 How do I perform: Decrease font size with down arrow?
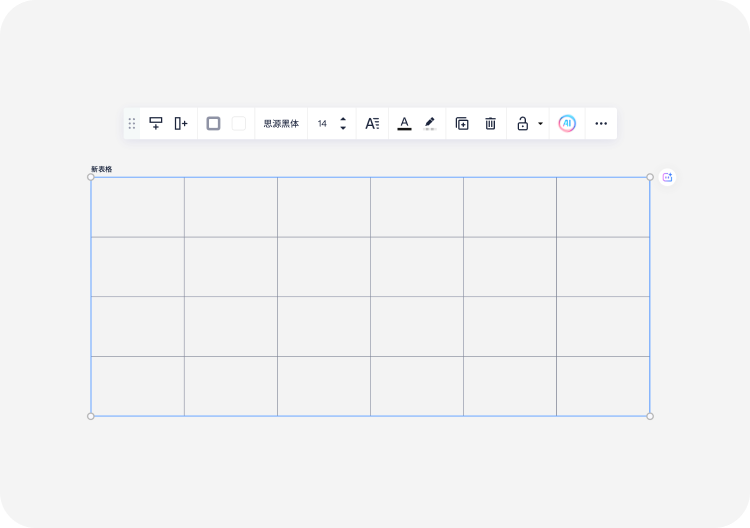343,128
